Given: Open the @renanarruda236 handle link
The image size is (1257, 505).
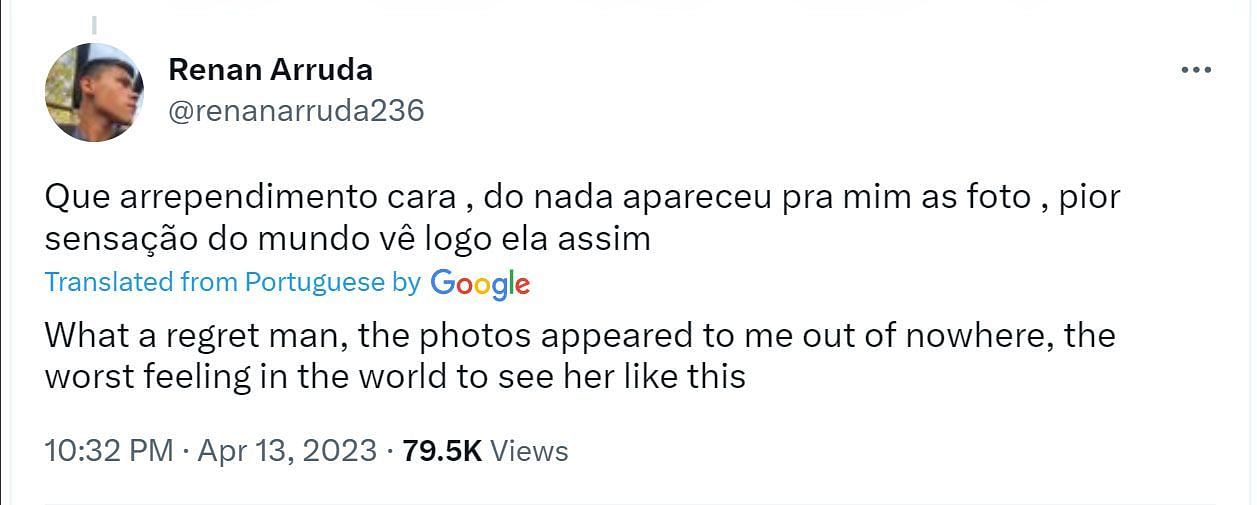Looking at the screenshot, I should [296, 110].
